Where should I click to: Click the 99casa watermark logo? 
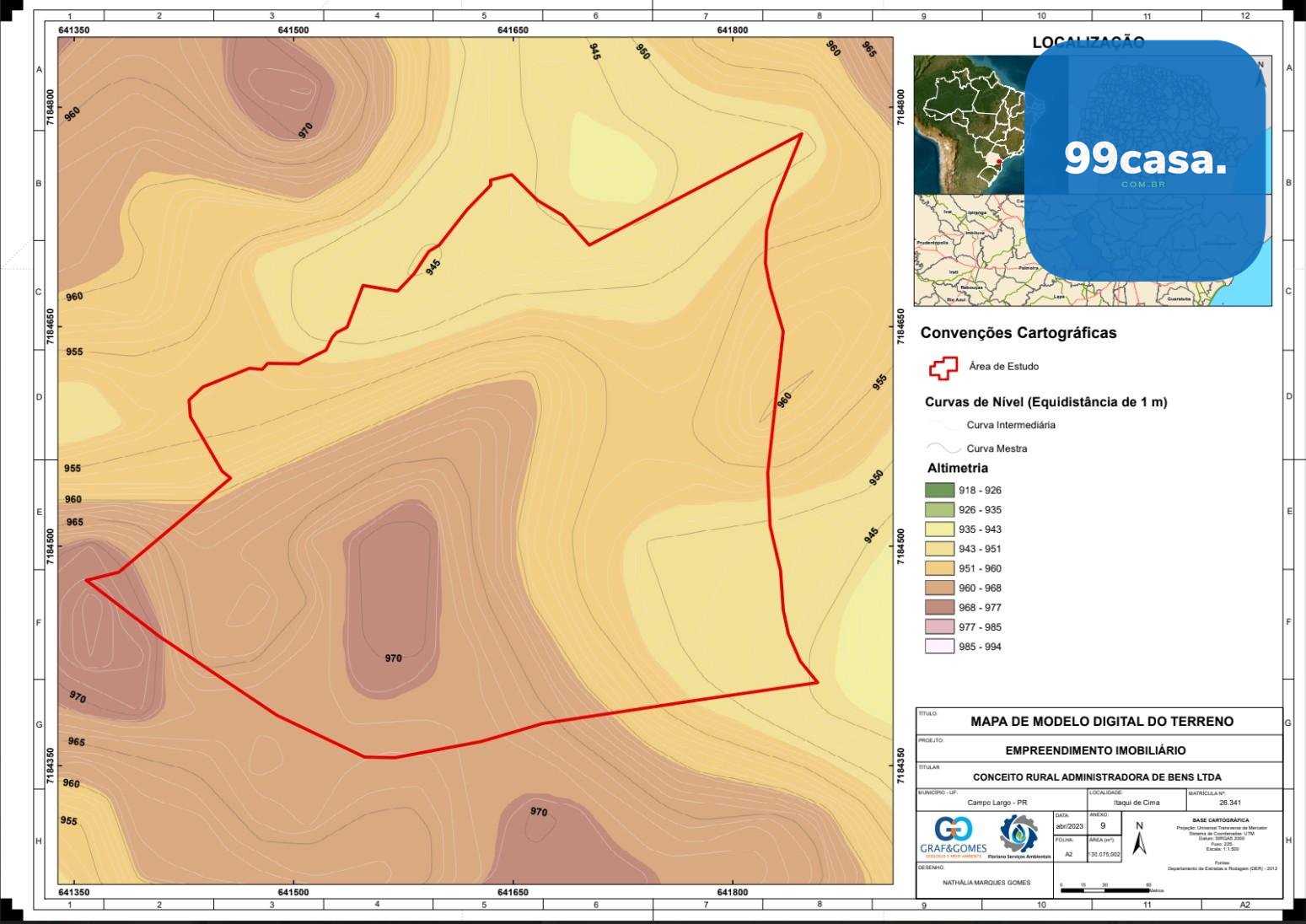click(1145, 159)
